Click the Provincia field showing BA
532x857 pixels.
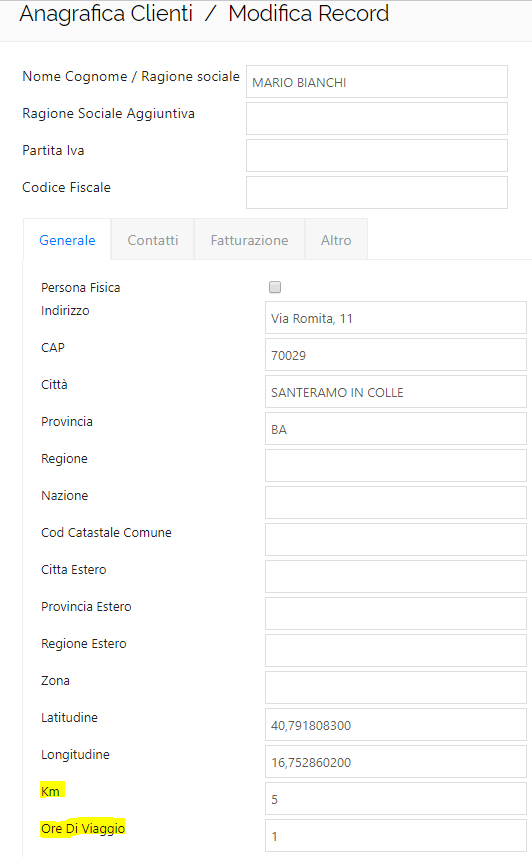[x=396, y=428]
